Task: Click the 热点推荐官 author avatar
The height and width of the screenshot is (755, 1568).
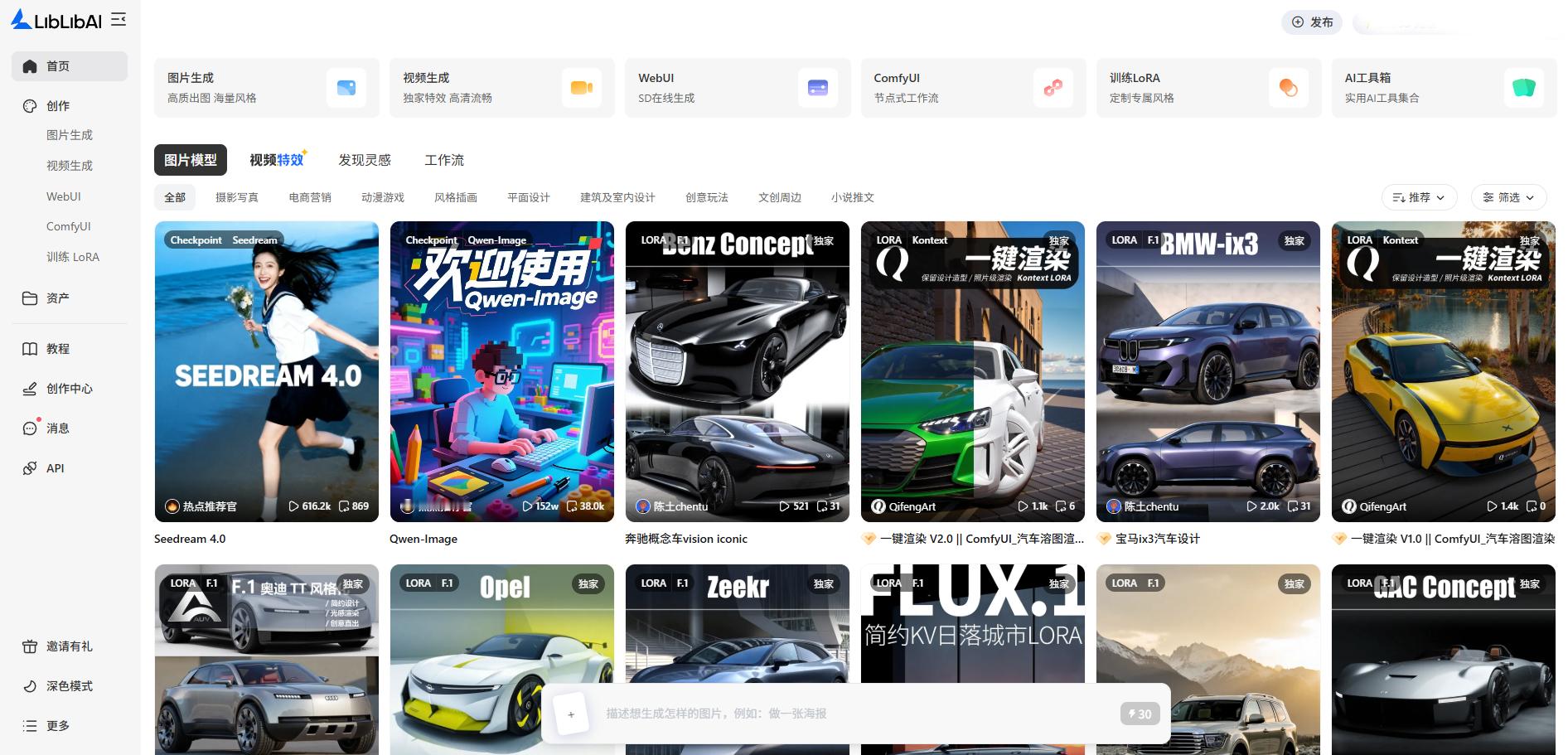Action: coord(172,506)
